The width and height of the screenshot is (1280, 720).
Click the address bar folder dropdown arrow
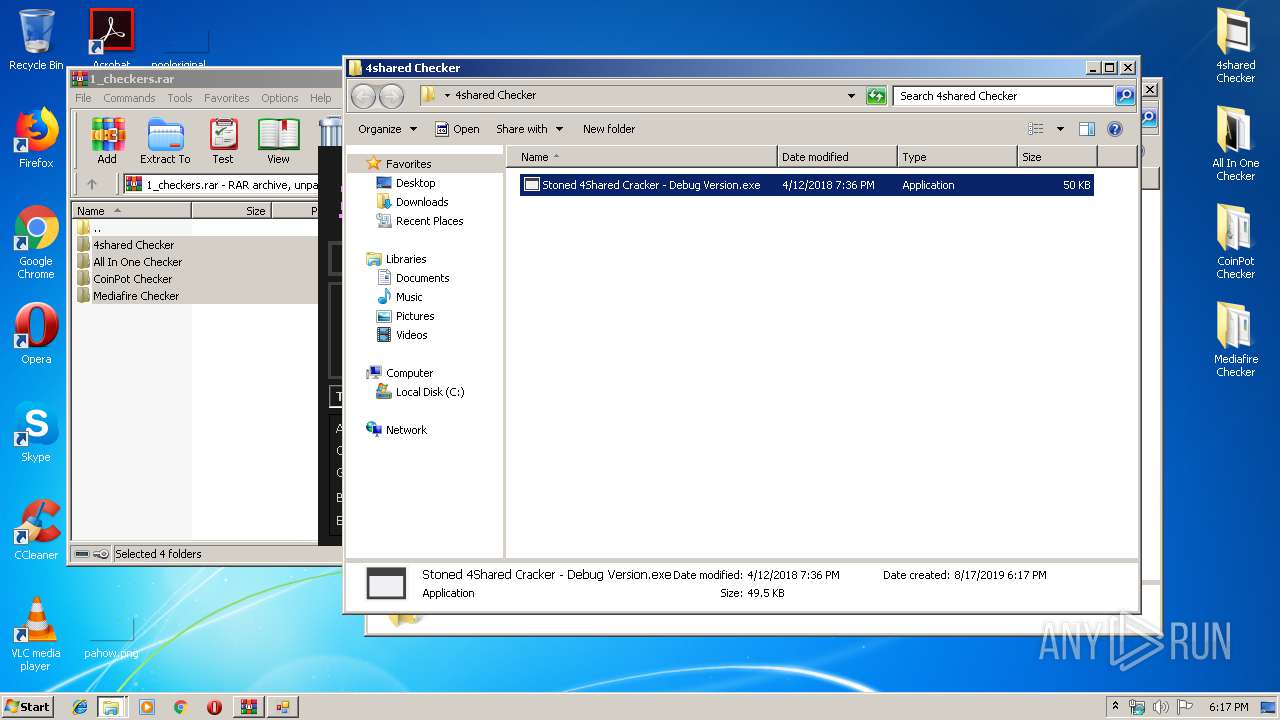coord(447,96)
